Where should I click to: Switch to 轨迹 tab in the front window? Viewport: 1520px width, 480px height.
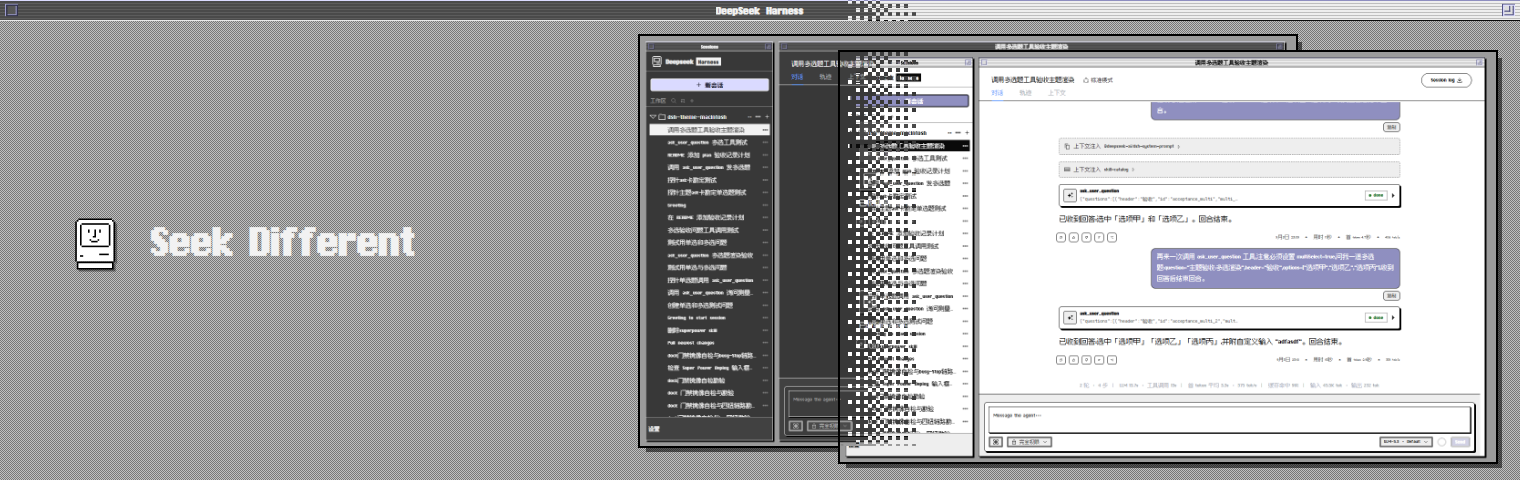tap(1025, 92)
